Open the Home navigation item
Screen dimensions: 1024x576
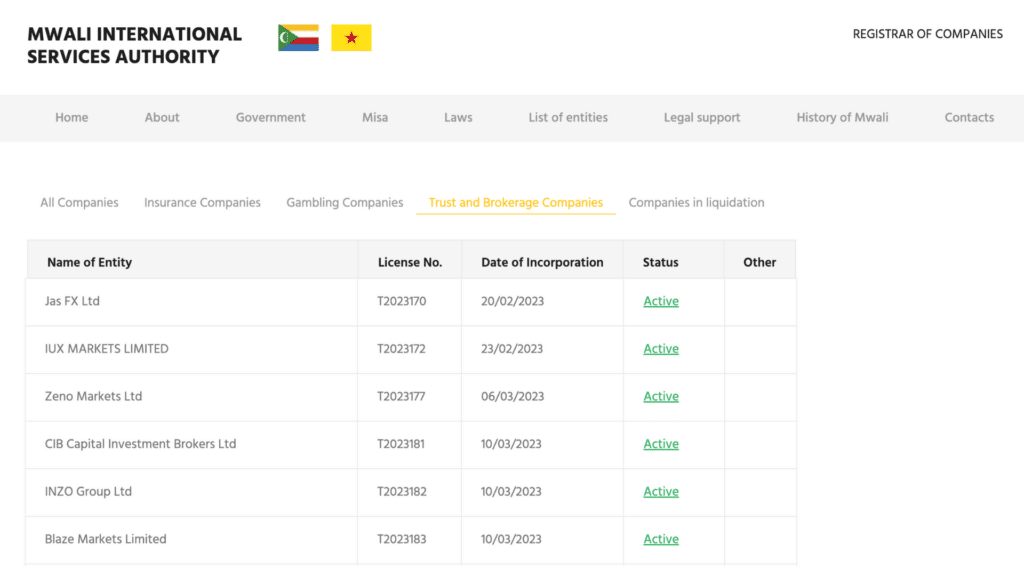pyautogui.click(x=72, y=118)
